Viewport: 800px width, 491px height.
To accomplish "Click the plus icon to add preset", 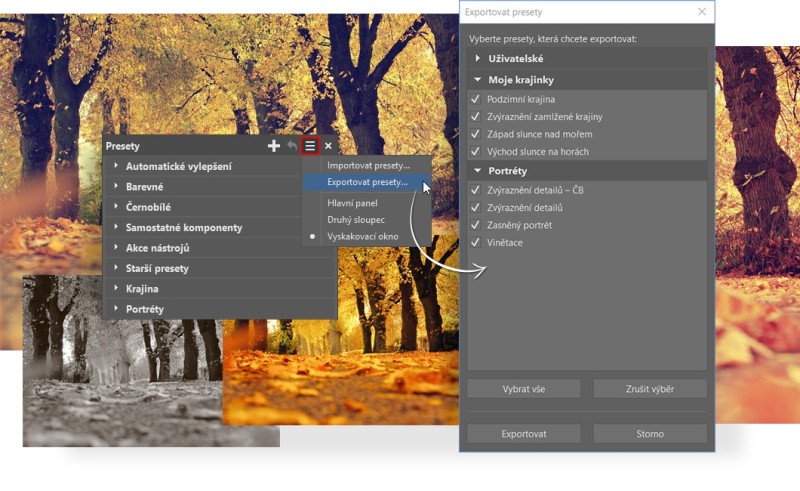I will tap(274, 146).
